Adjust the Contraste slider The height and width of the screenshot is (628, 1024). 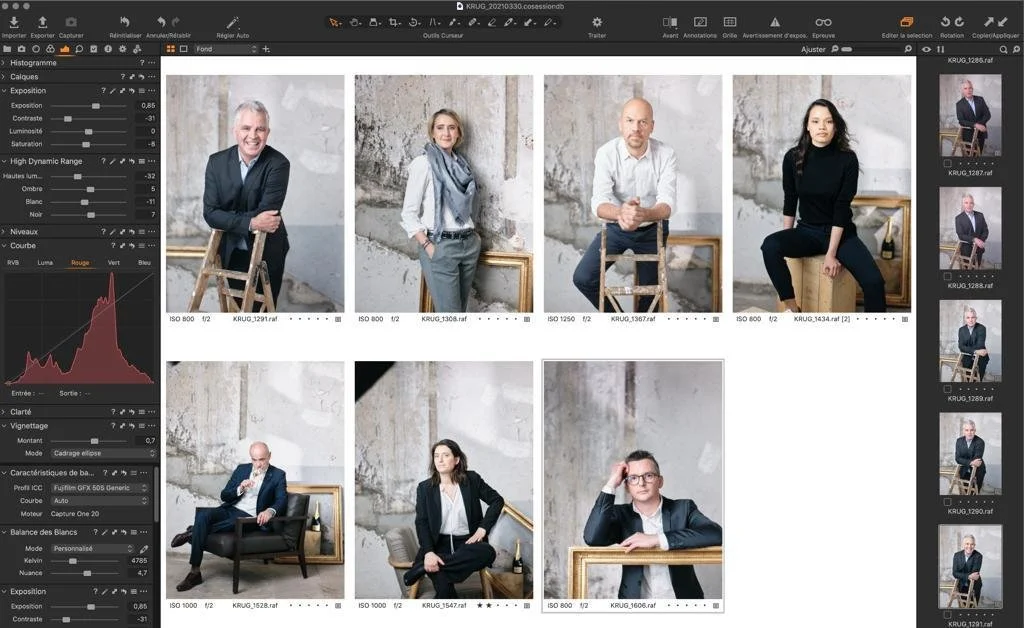(x=89, y=118)
